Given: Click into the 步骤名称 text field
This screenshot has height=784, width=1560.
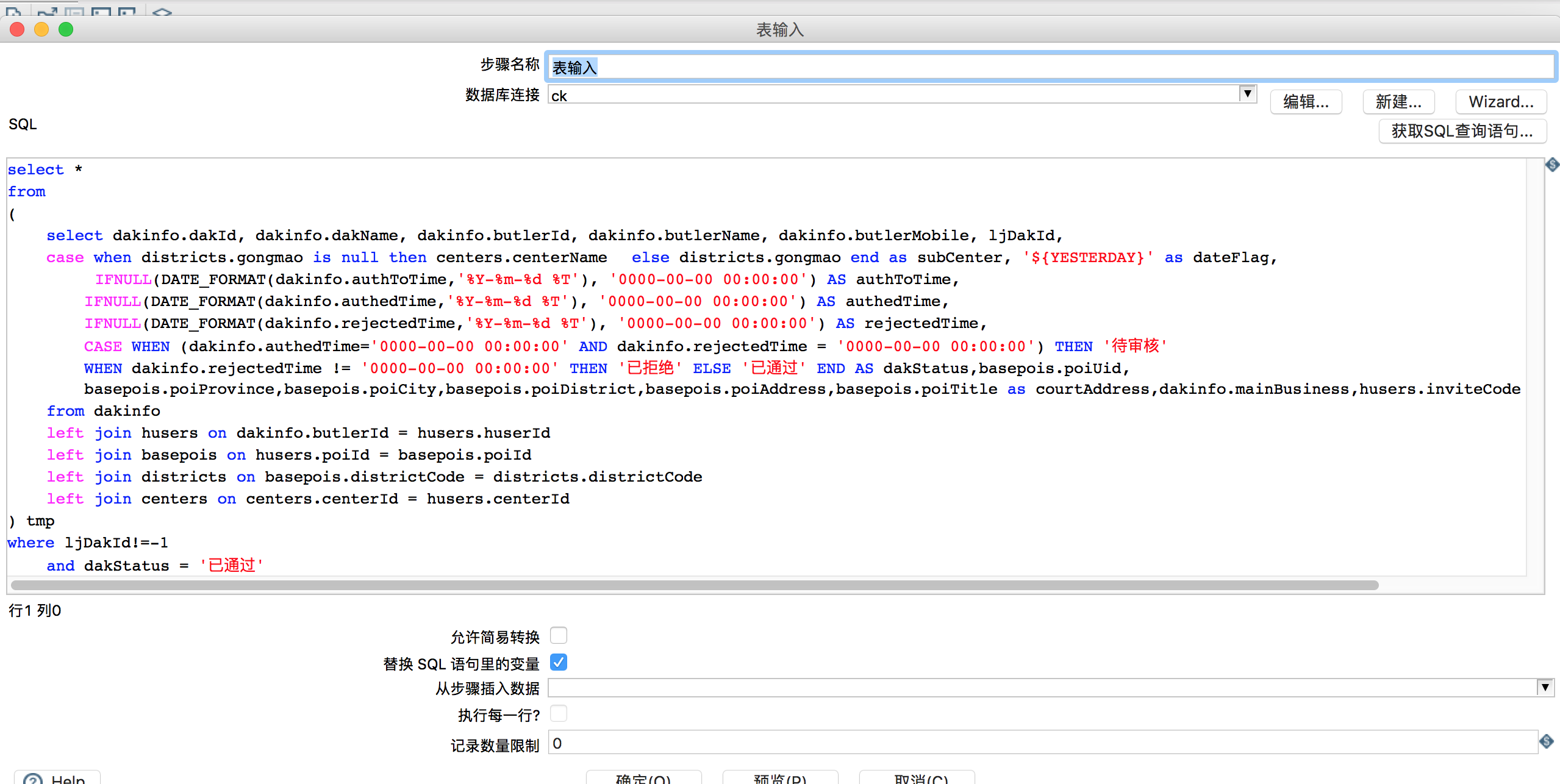Looking at the screenshot, I should click(x=1049, y=67).
